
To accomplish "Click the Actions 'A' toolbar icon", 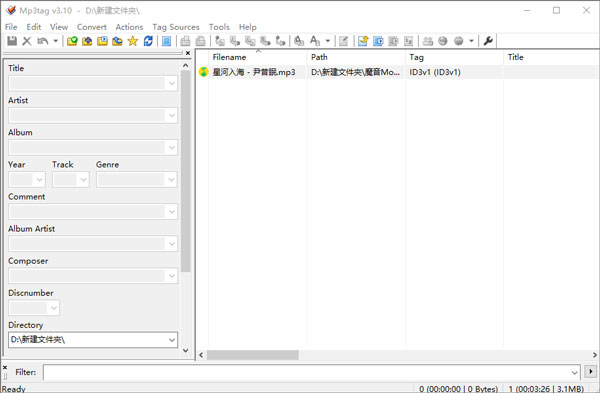I will click(315, 41).
